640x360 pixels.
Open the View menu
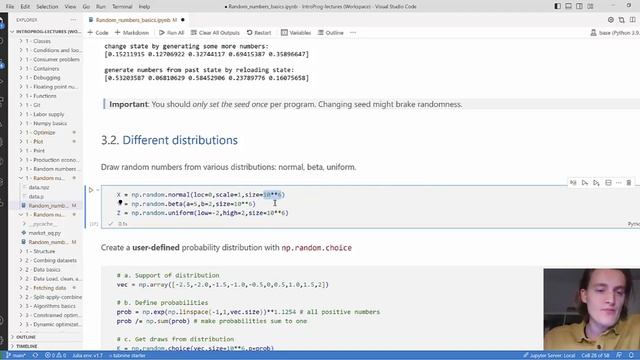(70, 7)
